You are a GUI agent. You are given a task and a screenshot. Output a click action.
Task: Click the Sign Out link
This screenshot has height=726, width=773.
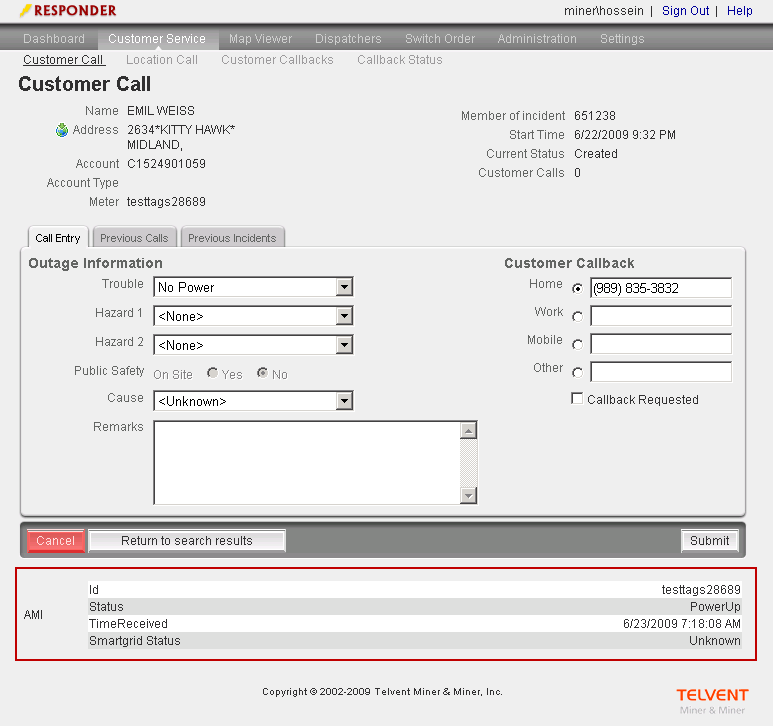(x=685, y=11)
